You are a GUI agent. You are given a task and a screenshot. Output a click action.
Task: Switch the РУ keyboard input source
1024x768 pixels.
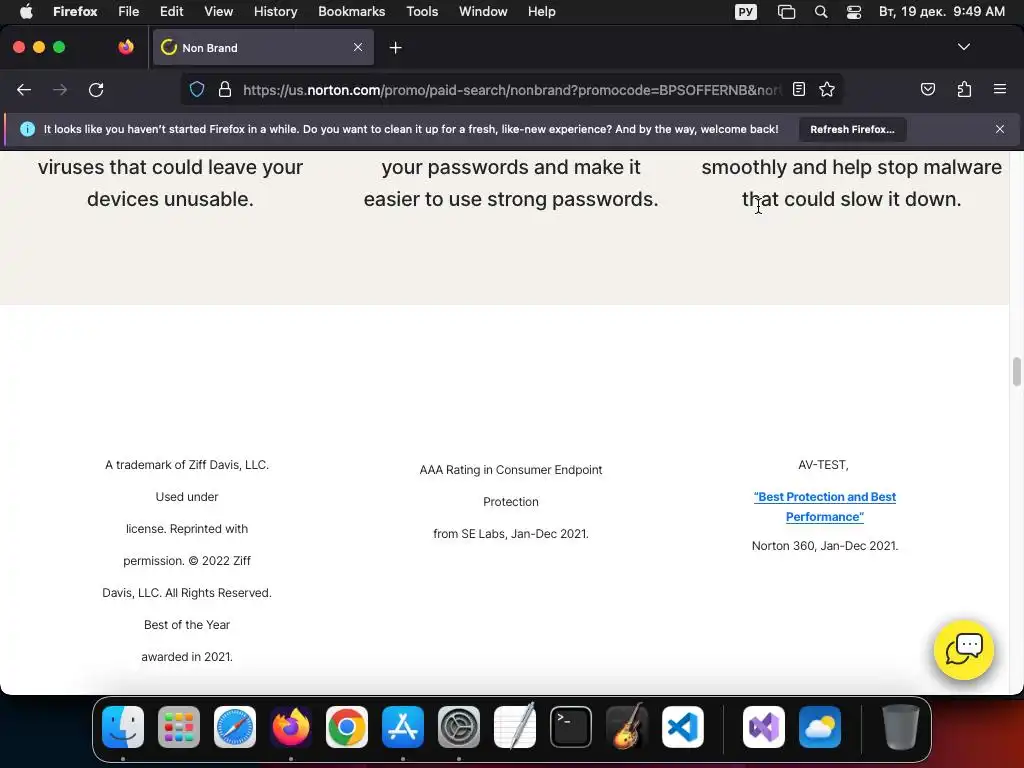[746, 12]
